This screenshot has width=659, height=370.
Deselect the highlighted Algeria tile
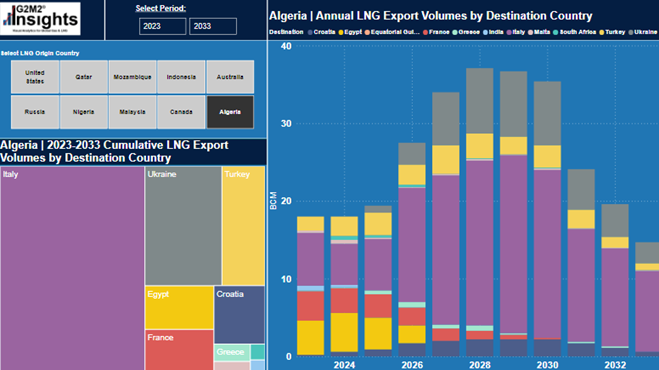230,112
